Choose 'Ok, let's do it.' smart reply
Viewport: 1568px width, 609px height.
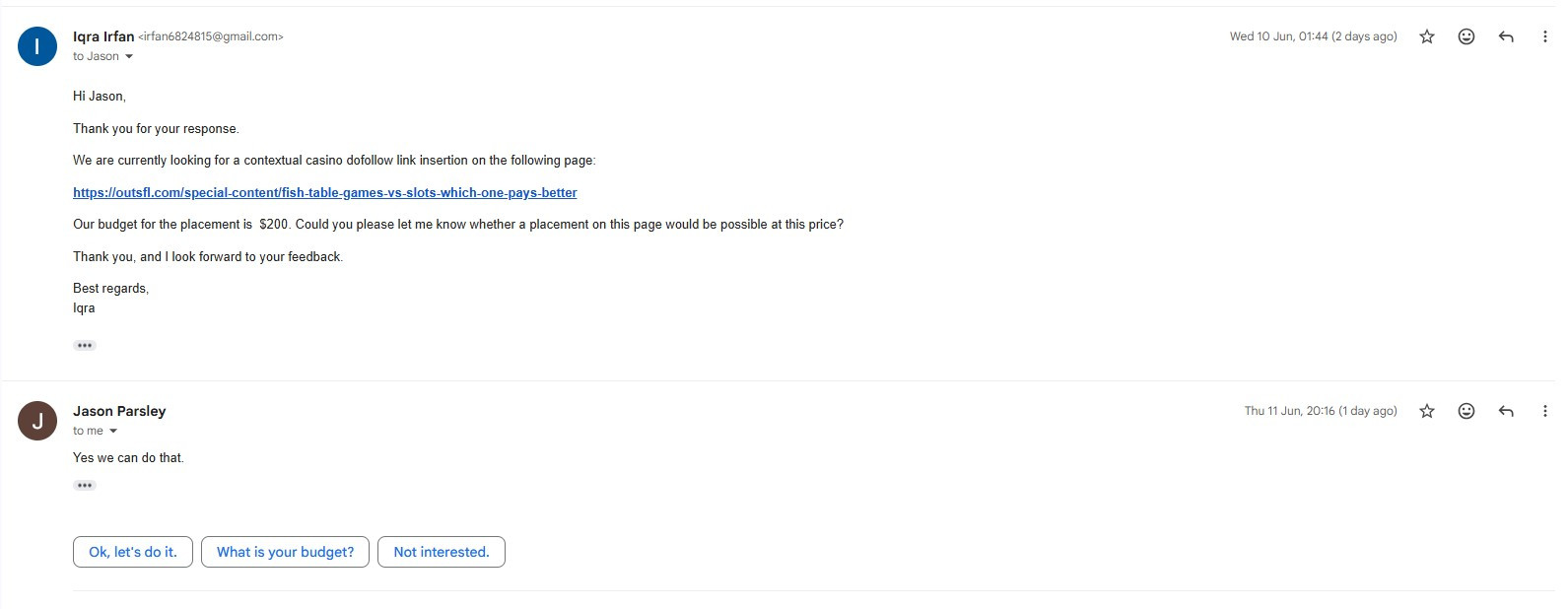133,552
